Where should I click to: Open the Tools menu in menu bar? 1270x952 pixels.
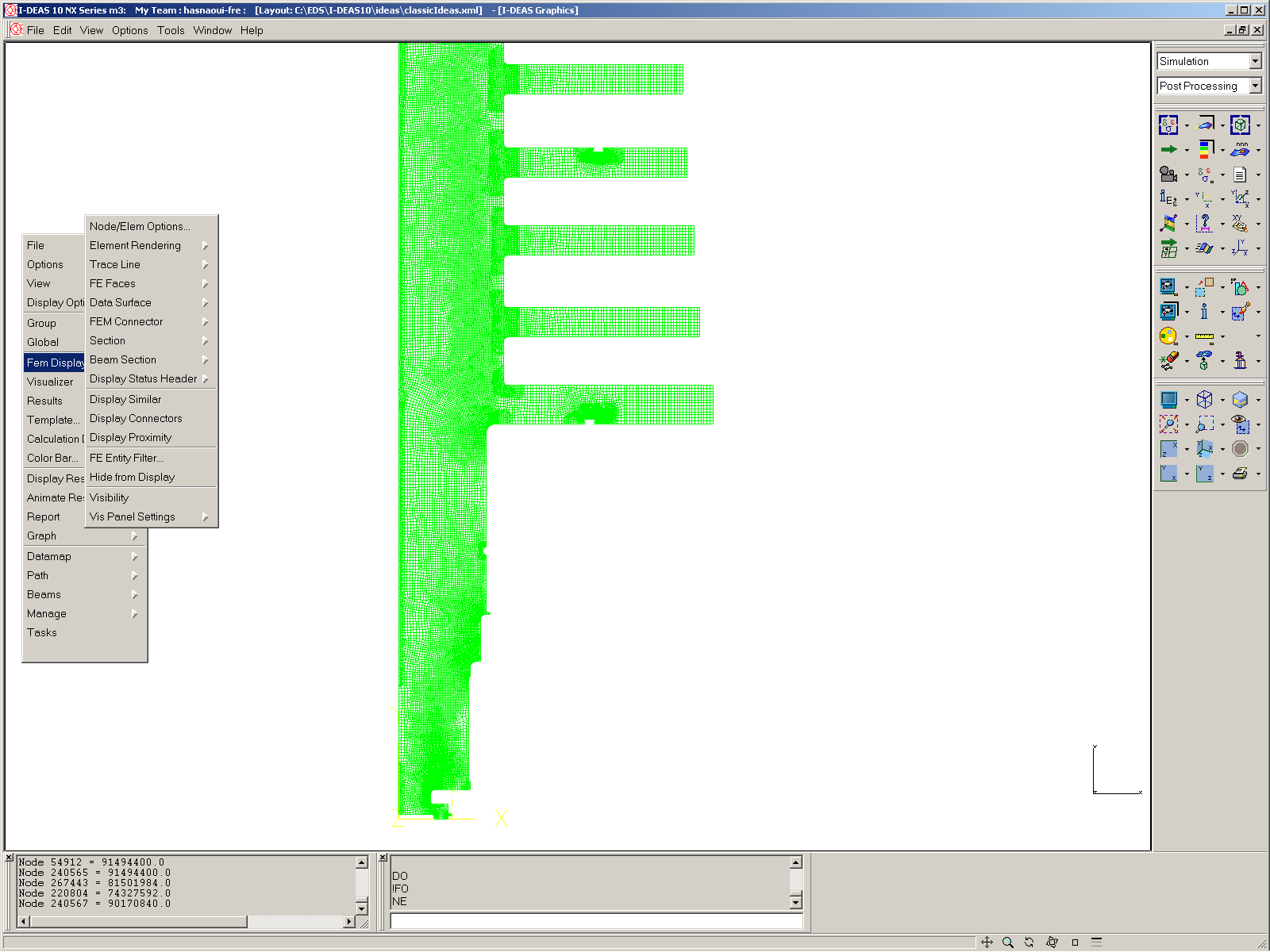171,30
